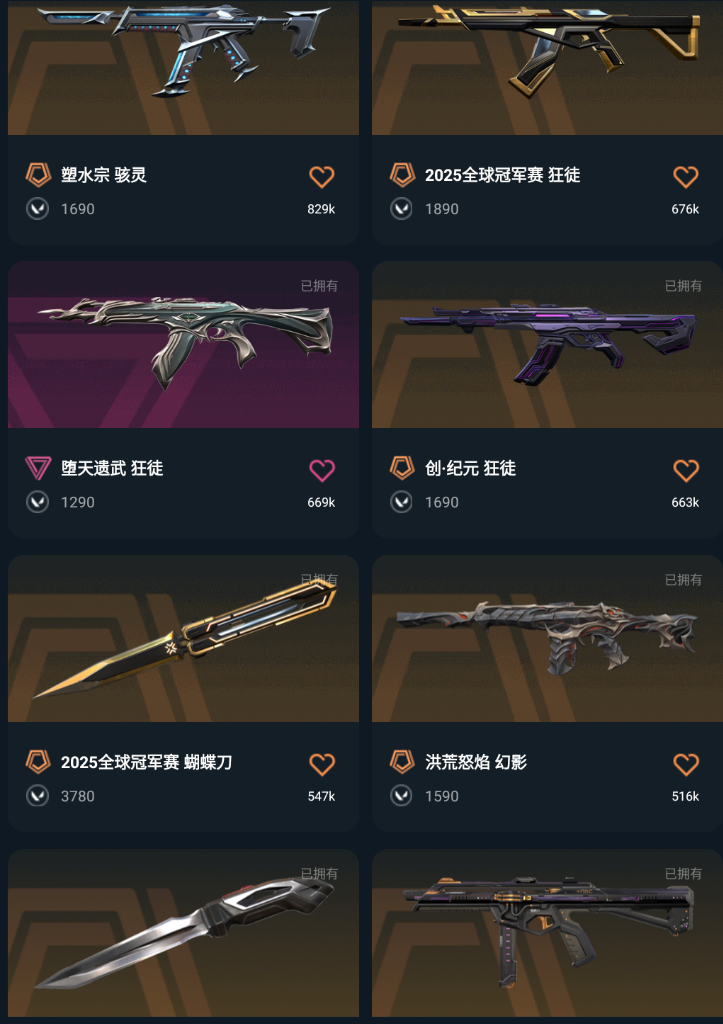
Task: Open the 堕天遗武 狂徒 weapon image
Action: coord(183,345)
